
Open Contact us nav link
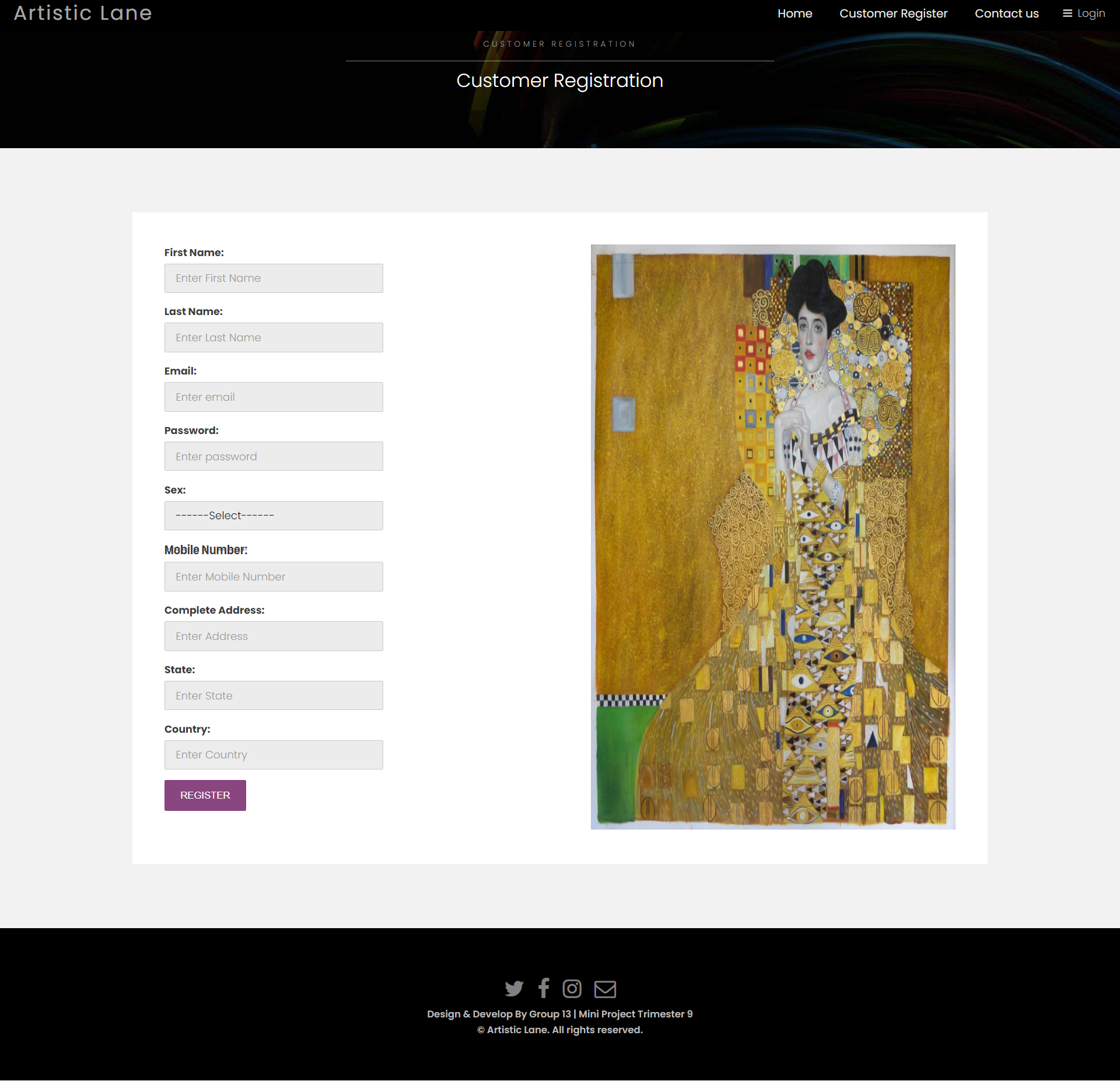(1006, 13)
